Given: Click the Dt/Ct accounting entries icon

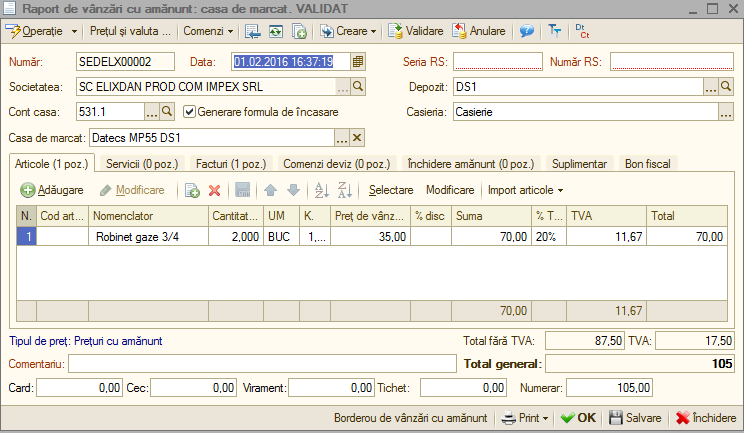Looking at the screenshot, I should pos(582,31).
